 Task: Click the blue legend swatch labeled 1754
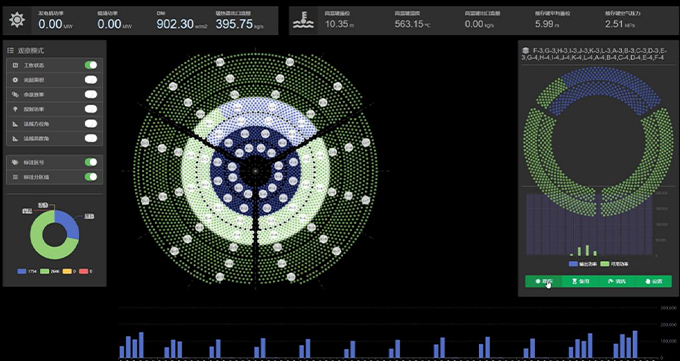22,271
